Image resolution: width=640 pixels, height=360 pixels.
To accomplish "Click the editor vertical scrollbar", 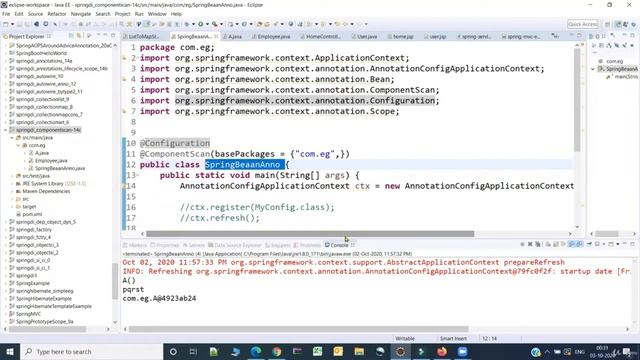I will click(x=577, y=100).
